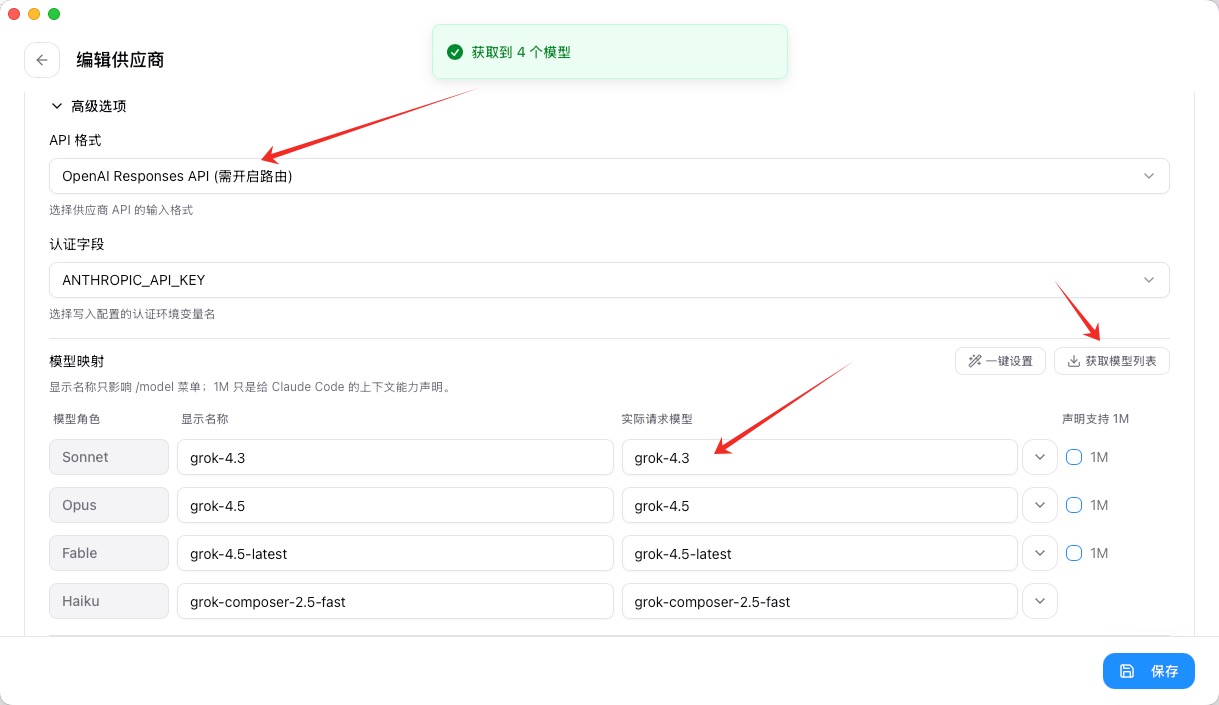
Task: Click the Haiku role label
Action: click(109, 601)
